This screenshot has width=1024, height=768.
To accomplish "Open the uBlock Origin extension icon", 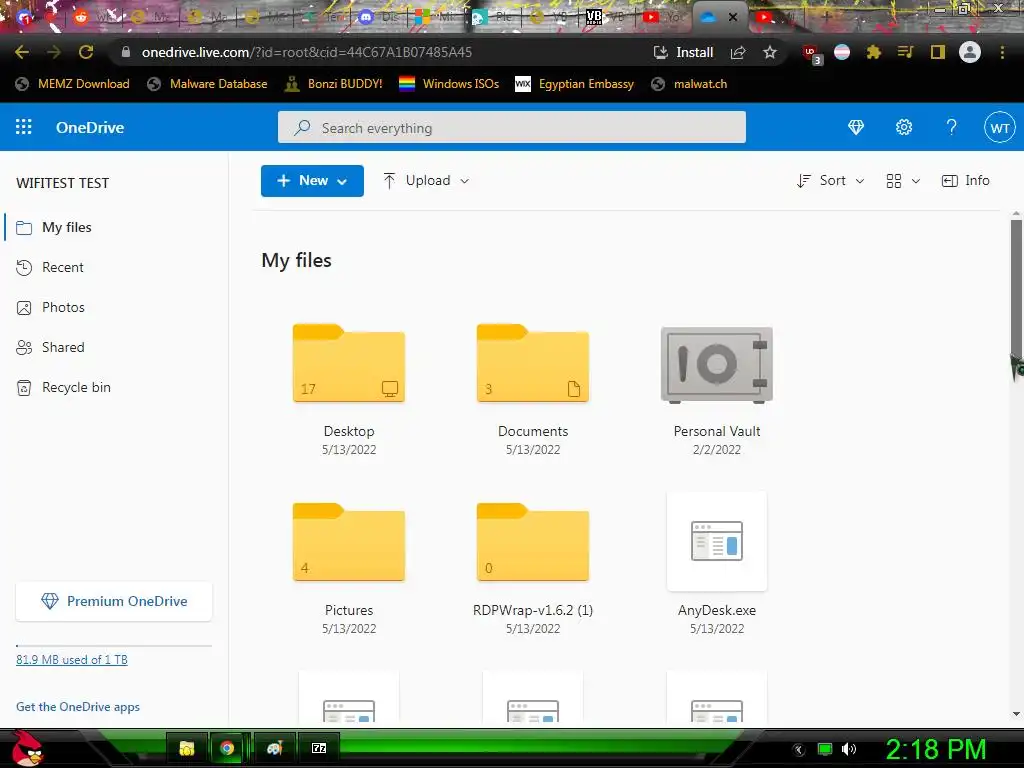I will (x=812, y=54).
